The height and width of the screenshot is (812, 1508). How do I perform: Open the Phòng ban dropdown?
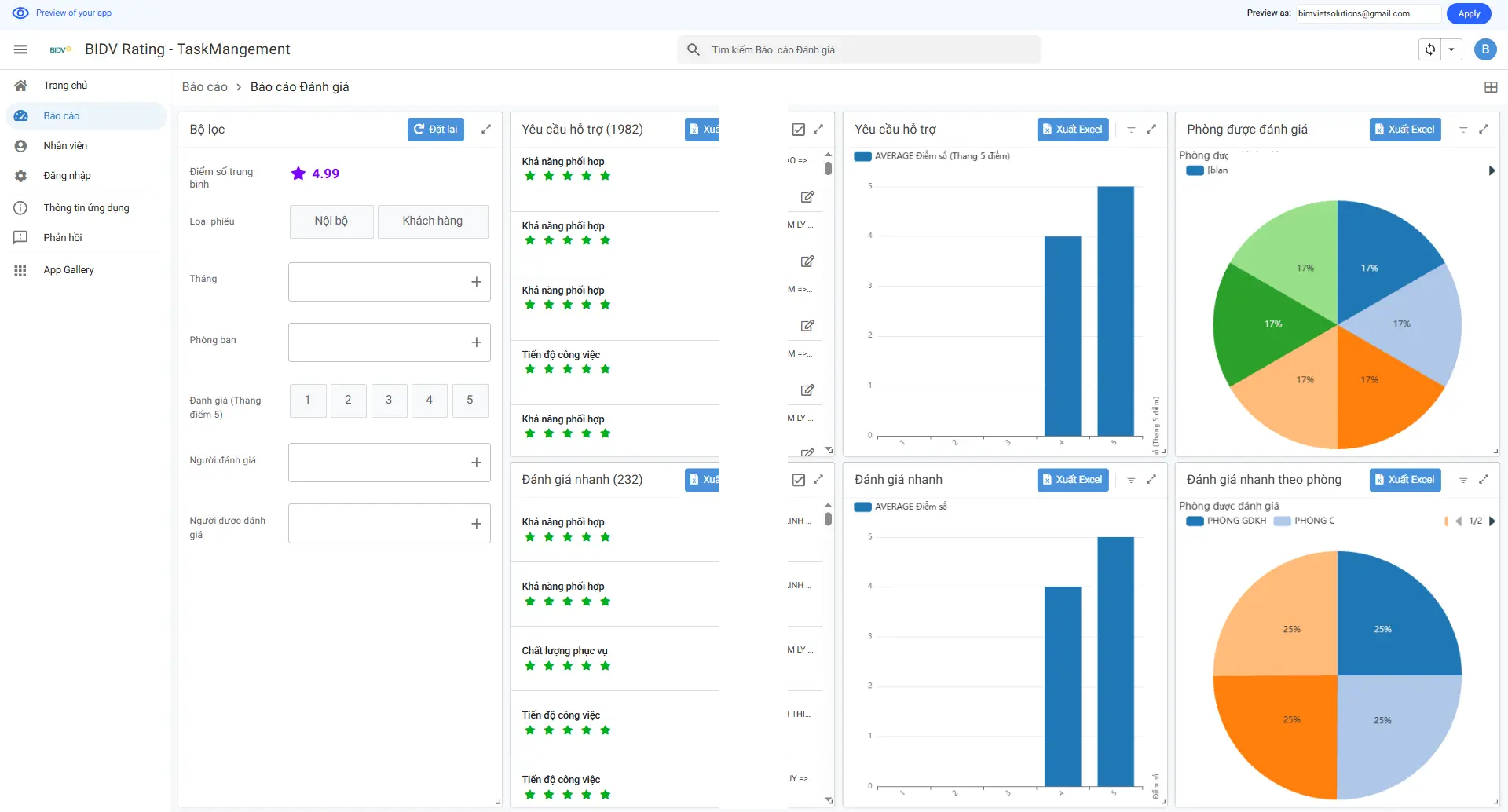[x=390, y=342]
